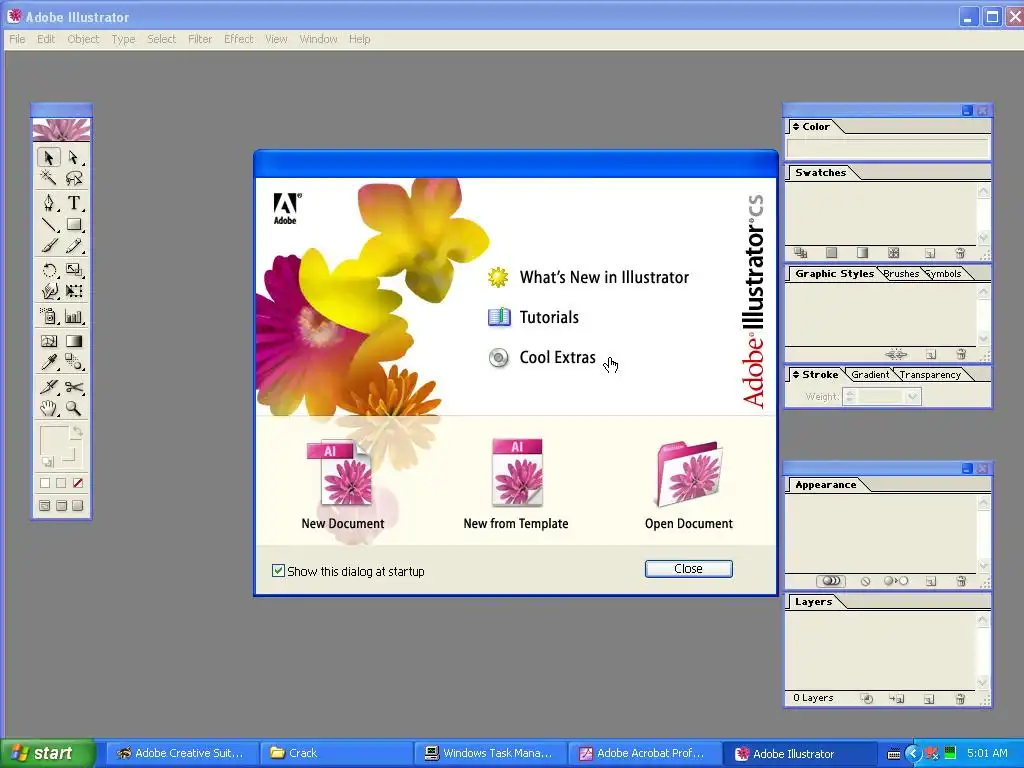Click trash icon in Layers panel
Viewport: 1024px width, 768px height.
click(x=960, y=699)
